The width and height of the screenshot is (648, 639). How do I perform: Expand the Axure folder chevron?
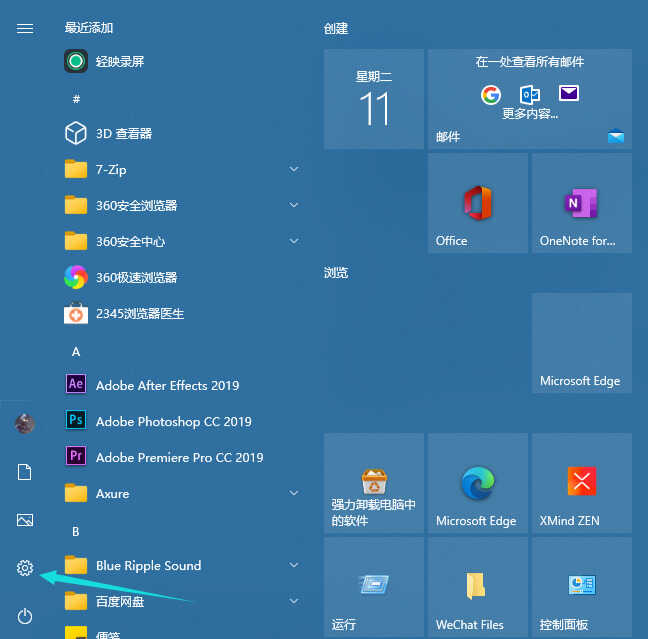tap(294, 493)
